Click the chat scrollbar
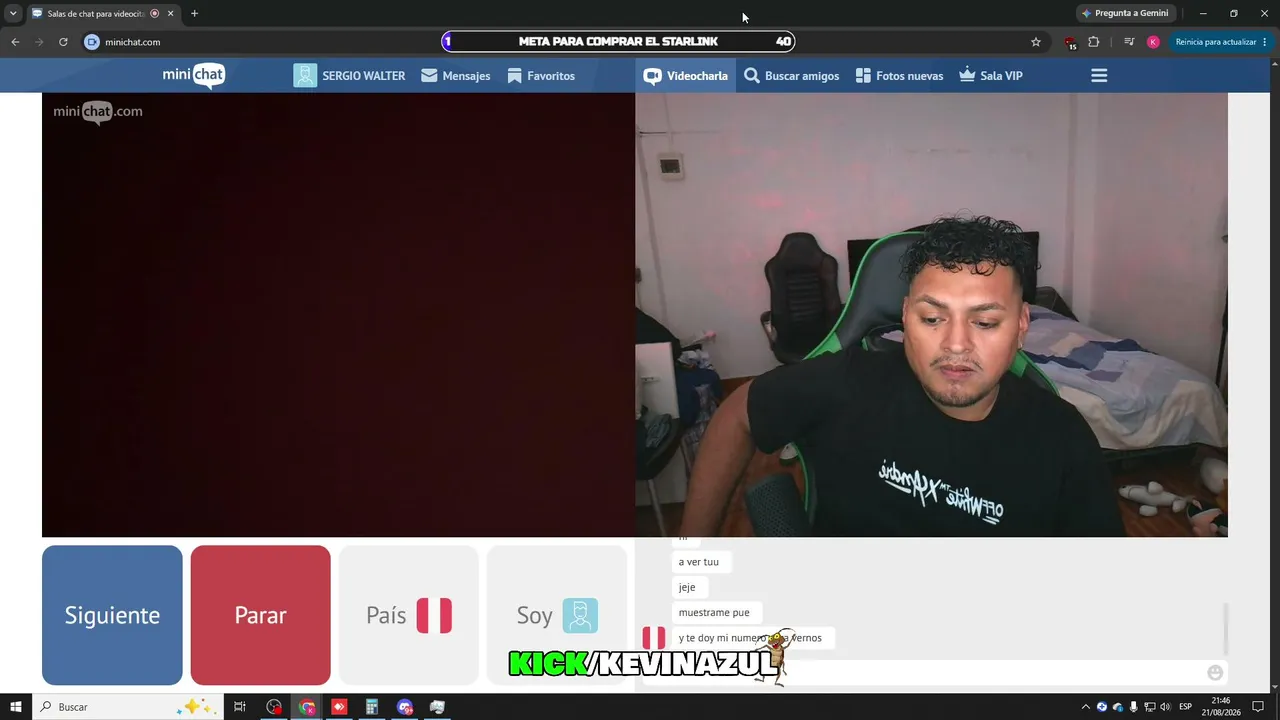This screenshot has height=720, width=1280. click(x=1225, y=628)
